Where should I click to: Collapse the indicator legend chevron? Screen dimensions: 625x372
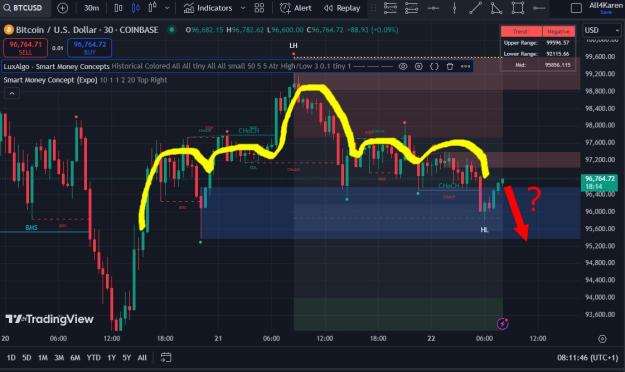click(x=12, y=93)
